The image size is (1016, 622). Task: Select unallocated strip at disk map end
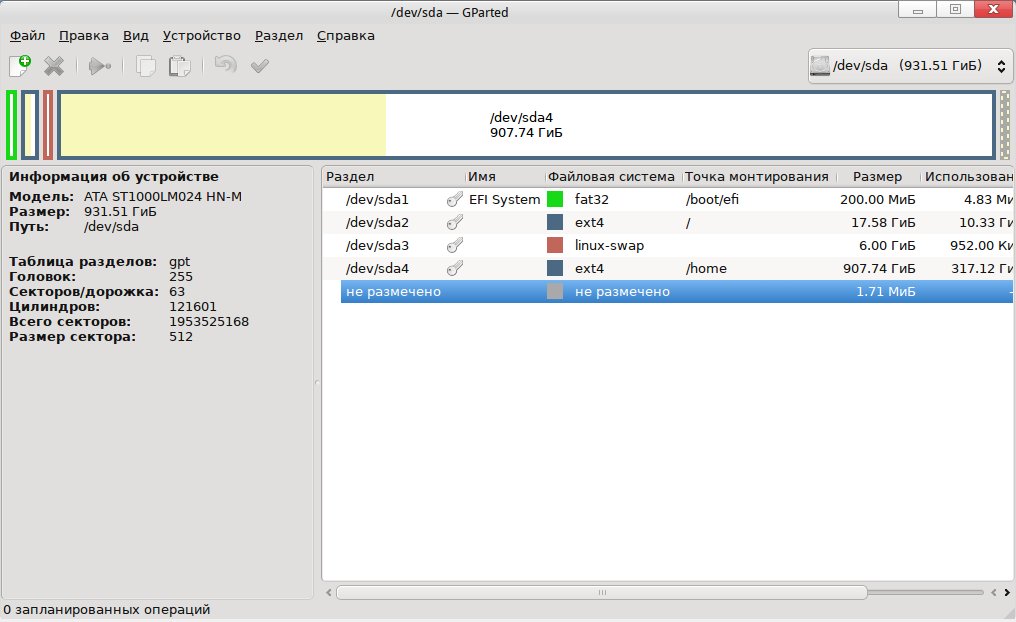[x=1005, y=125]
